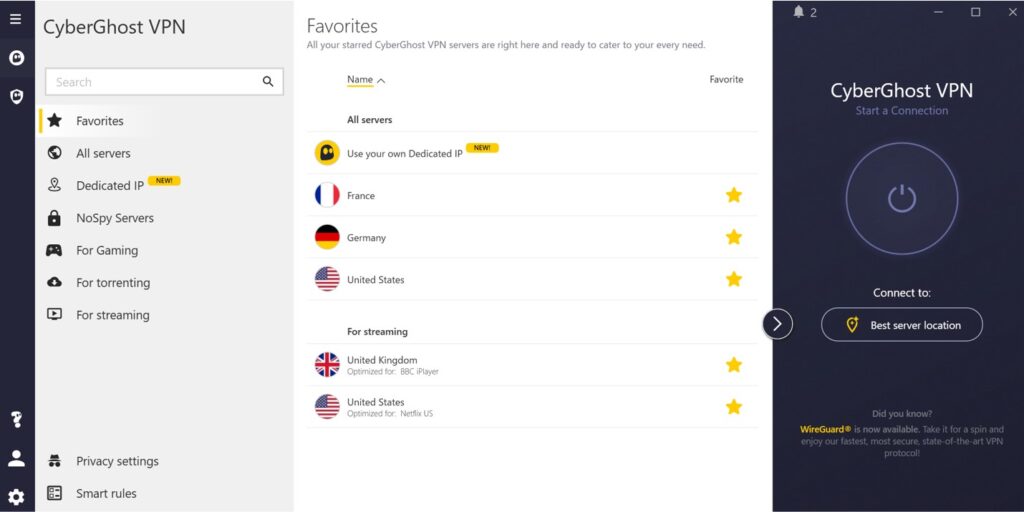Select All servers in the sidebar
This screenshot has height=512, width=1024.
pyautogui.click(x=103, y=153)
